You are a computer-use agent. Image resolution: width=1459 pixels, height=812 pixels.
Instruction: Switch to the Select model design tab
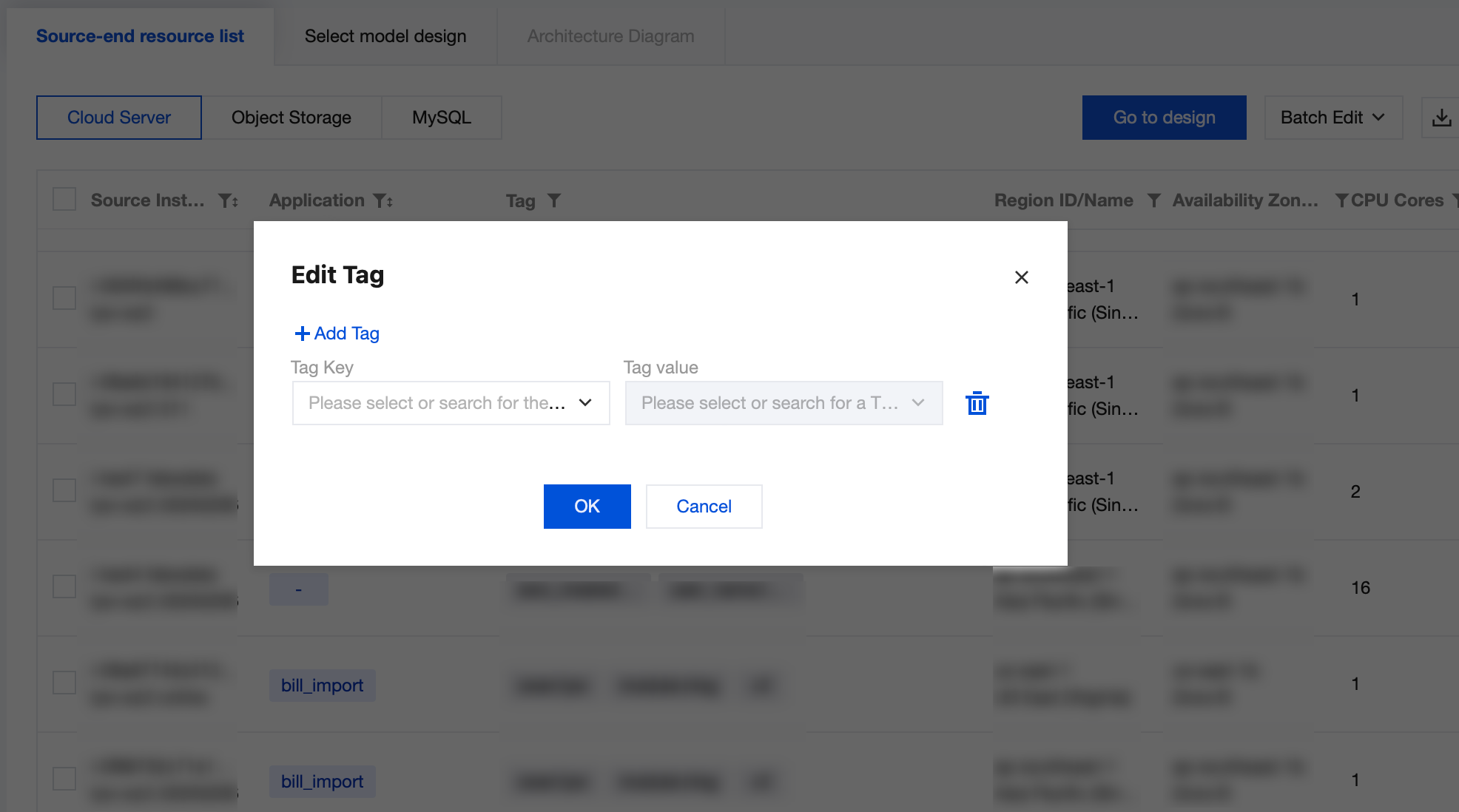point(385,36)
